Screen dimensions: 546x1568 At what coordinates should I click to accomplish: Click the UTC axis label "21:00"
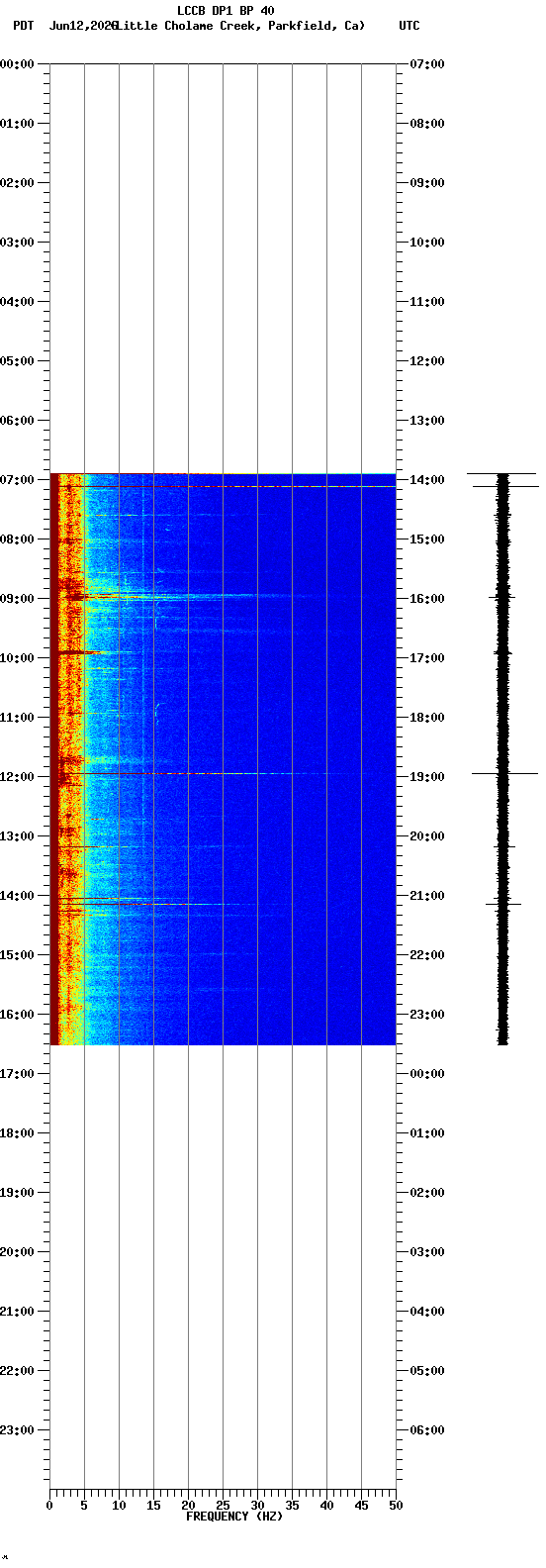pos(426,896)
